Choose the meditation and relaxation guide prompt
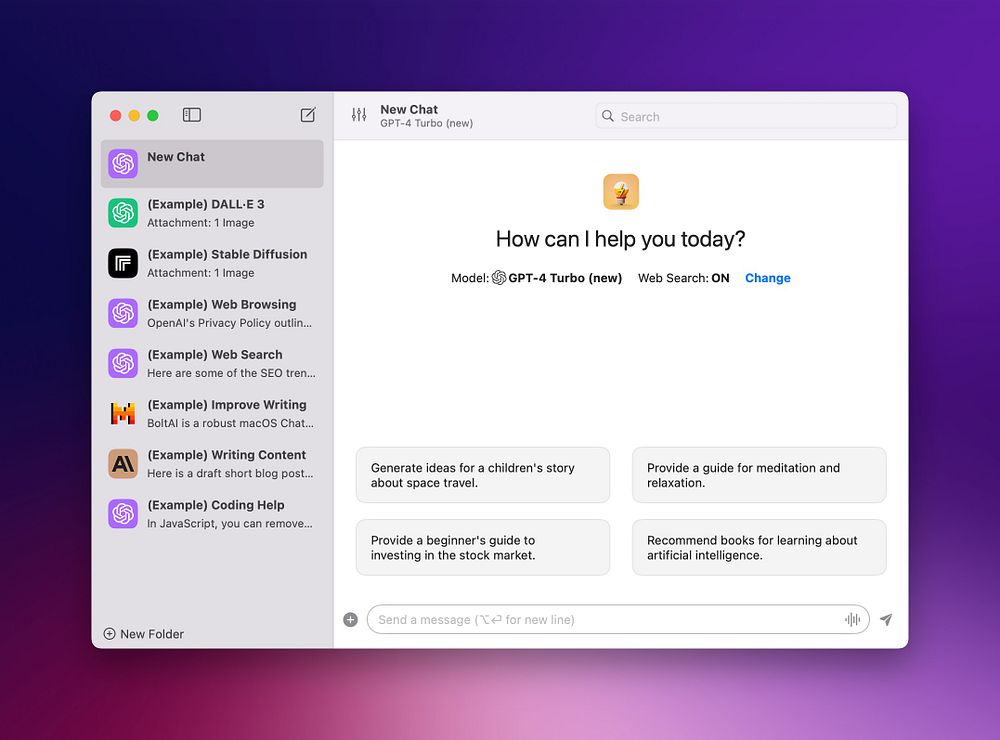This screenshot has width=1000, height=740. click(x=759, y=475)
